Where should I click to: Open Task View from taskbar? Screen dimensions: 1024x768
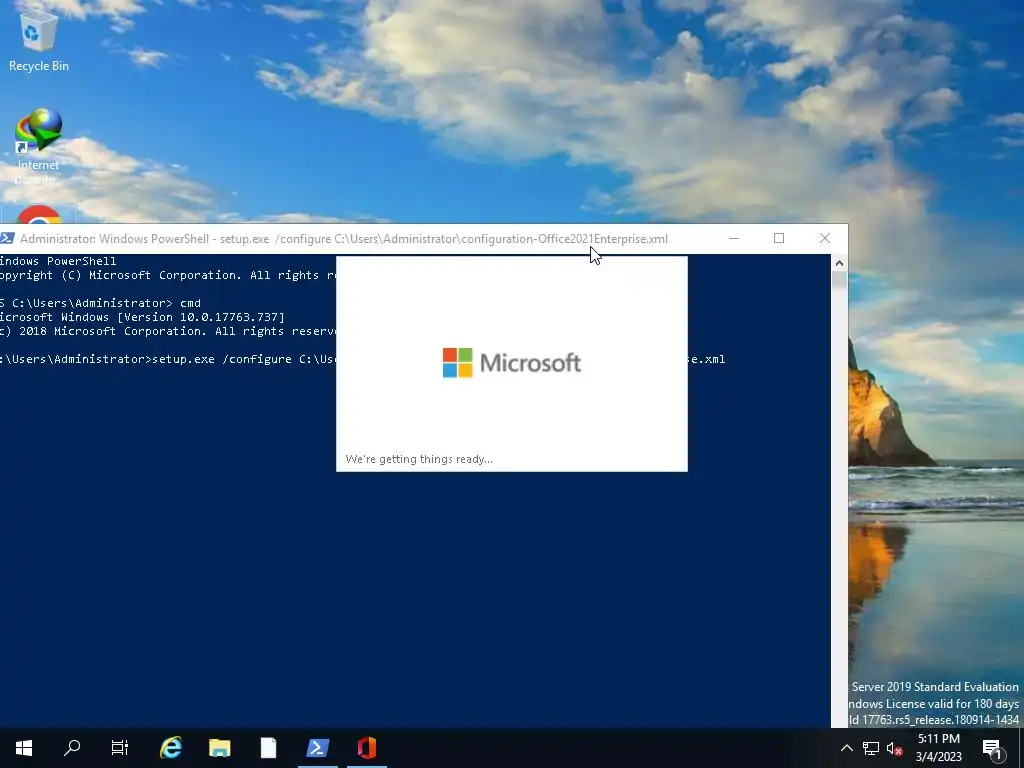click(120, 748)
